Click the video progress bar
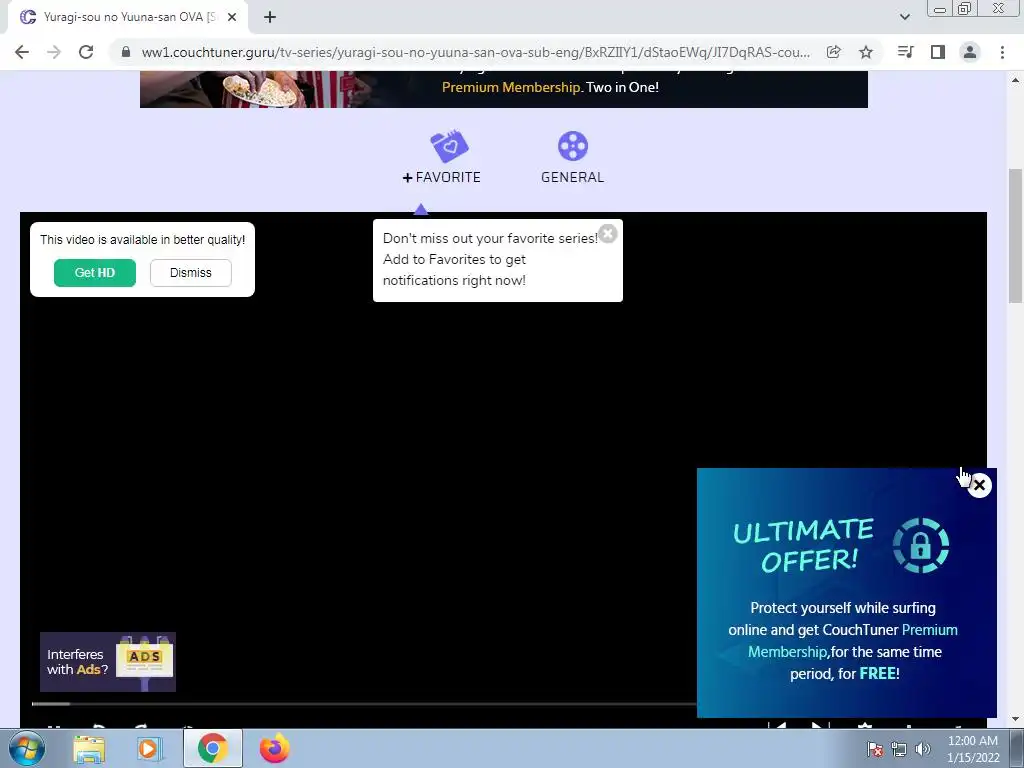 pyautogui.click(x=363, y=704)
